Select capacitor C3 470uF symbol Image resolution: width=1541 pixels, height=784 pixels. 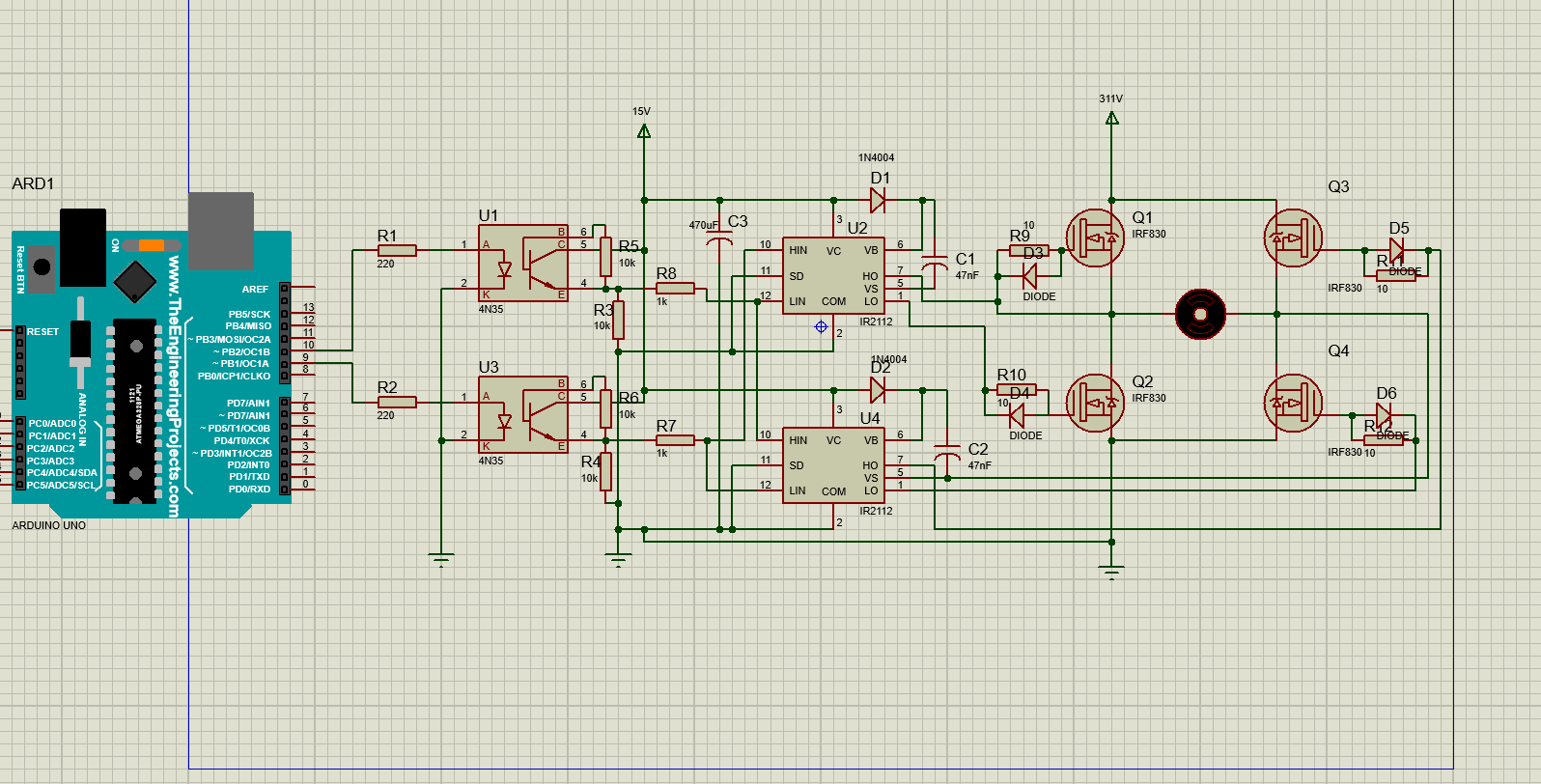[719, 238]
